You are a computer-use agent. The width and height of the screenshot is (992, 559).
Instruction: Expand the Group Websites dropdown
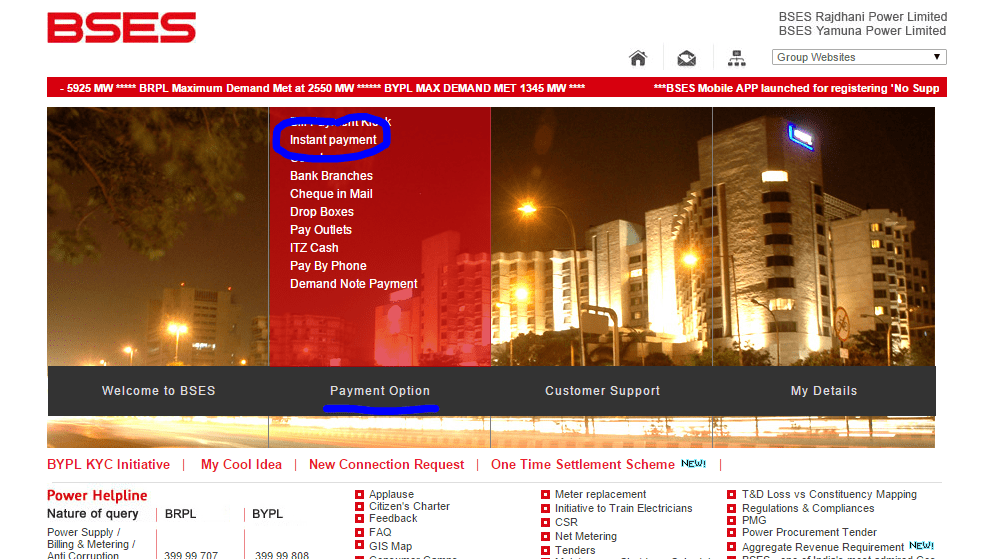point(859,57)
